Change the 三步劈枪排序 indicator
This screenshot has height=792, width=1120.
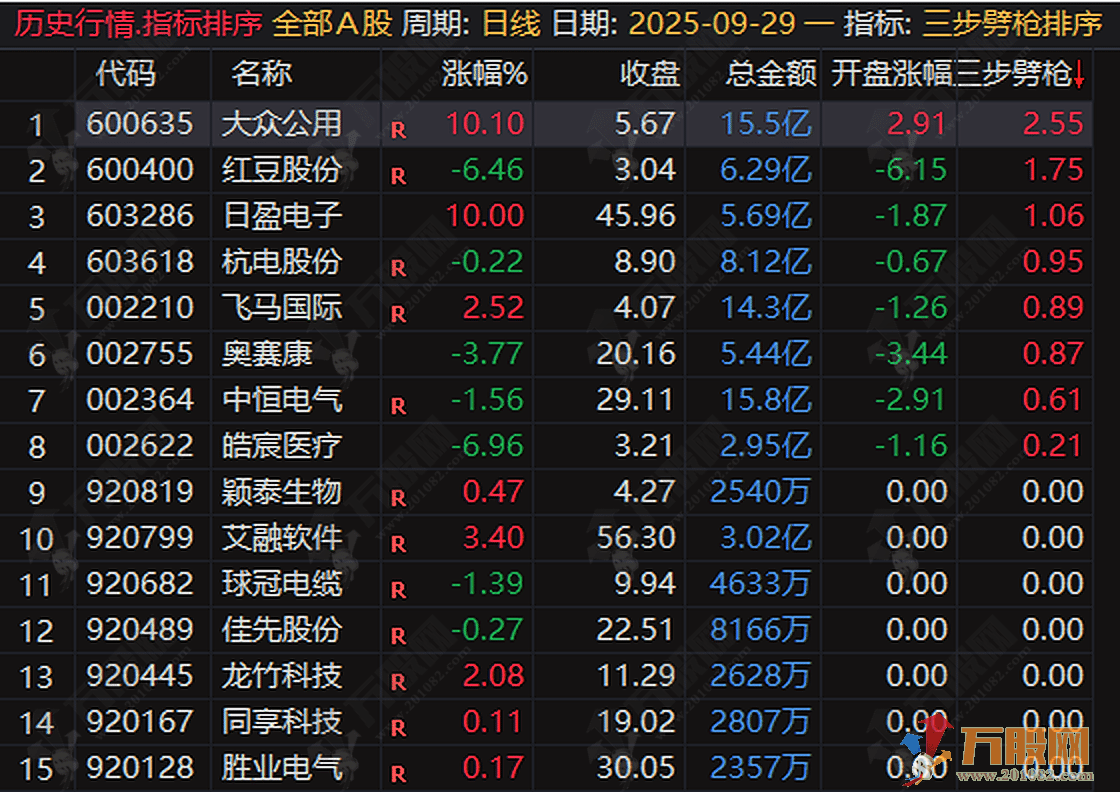(x=1012, y=24)
